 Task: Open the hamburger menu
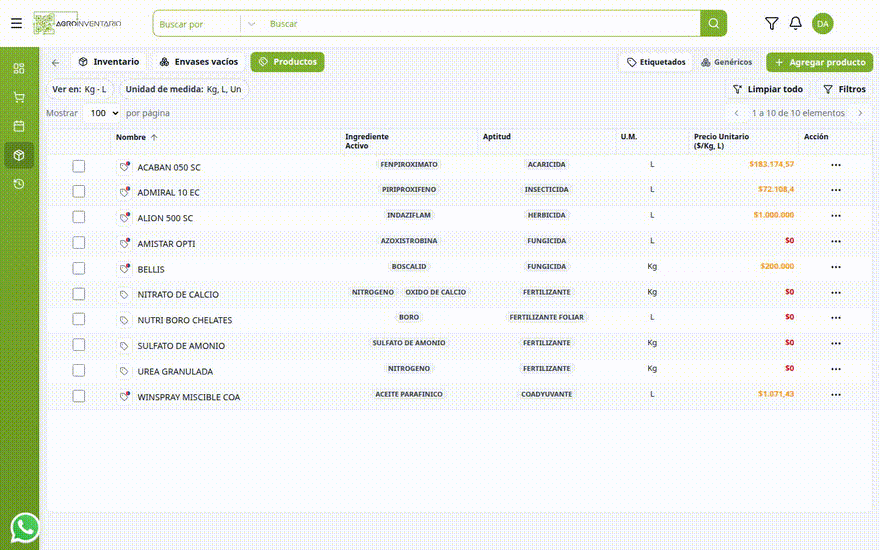pos(16,23)
